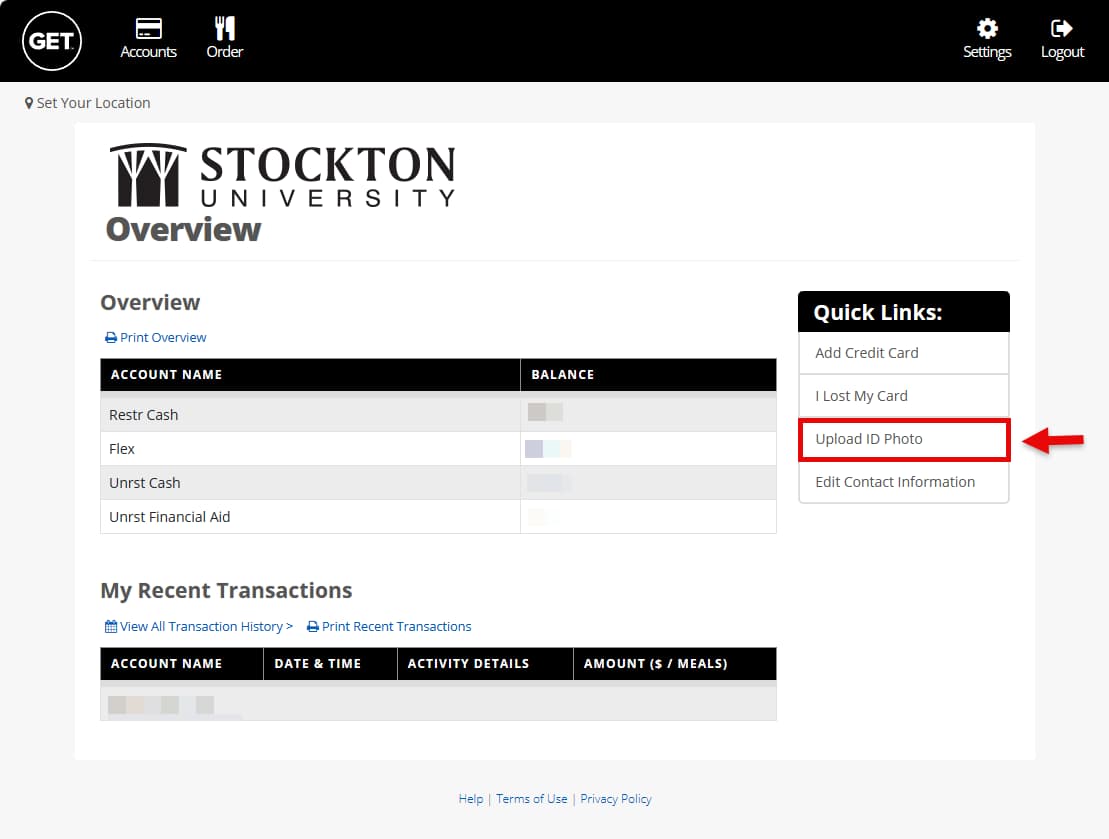The width and height of the screenshot is (1109, 839).
Task: Select the Settings menu label
Action: (987, 52)
